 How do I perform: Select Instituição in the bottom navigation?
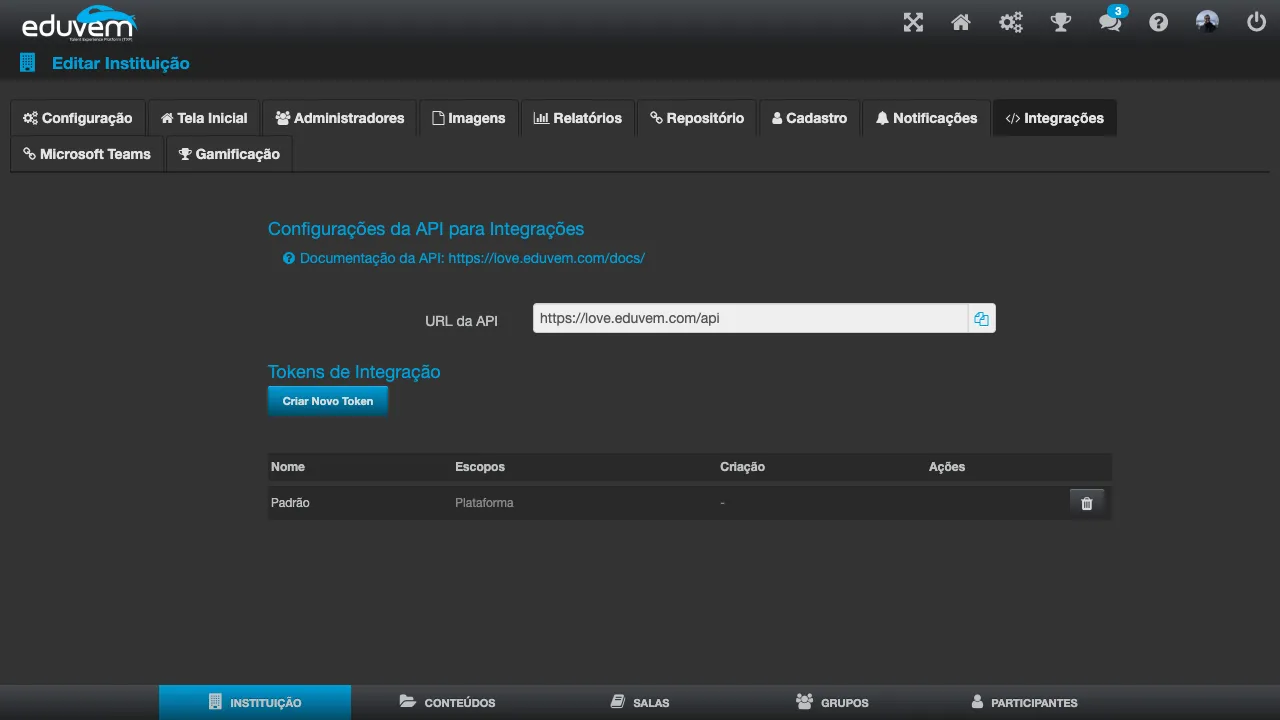(x=255, y=702)
